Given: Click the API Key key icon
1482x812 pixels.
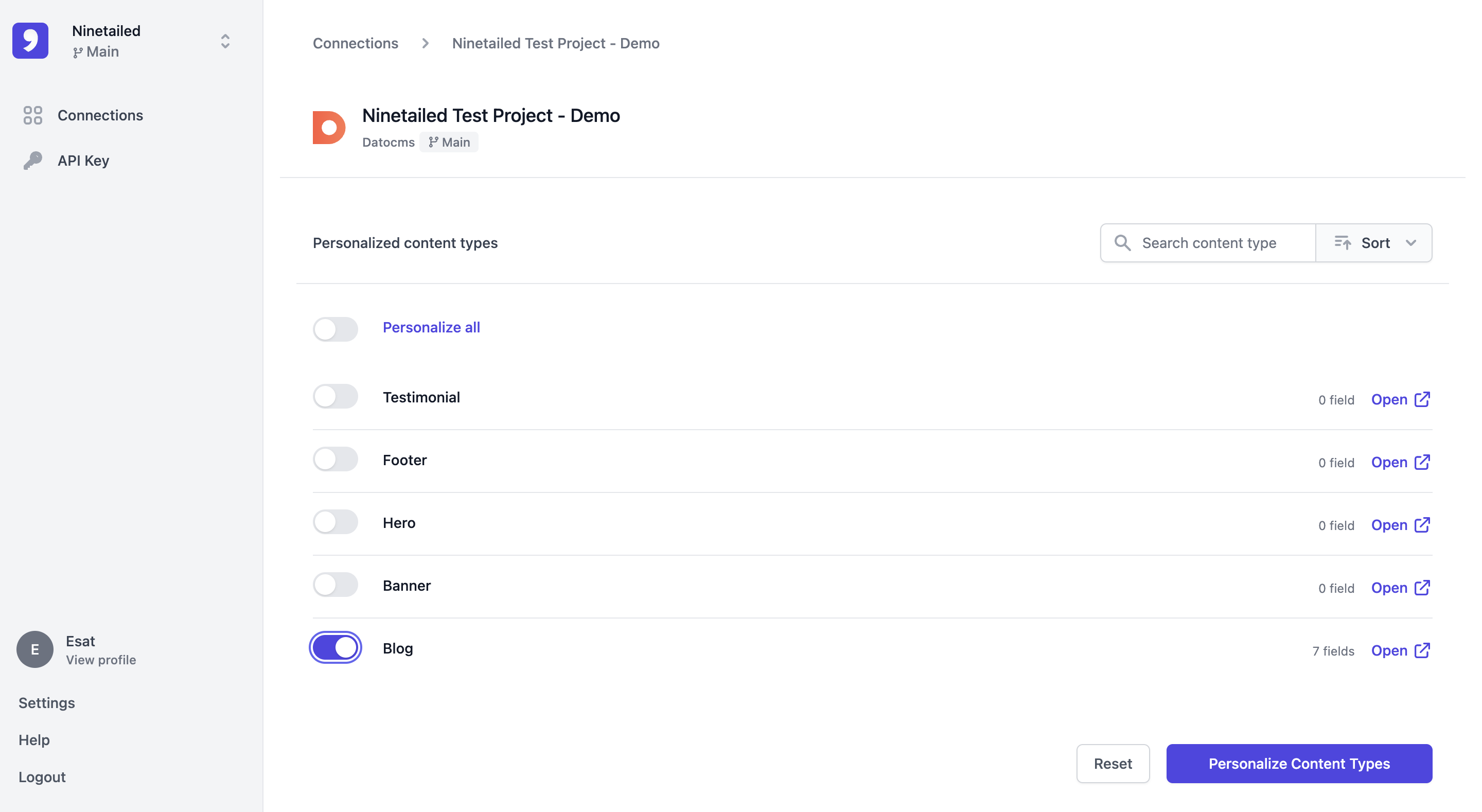Looking at the screenshot, I should pos(33,161).
